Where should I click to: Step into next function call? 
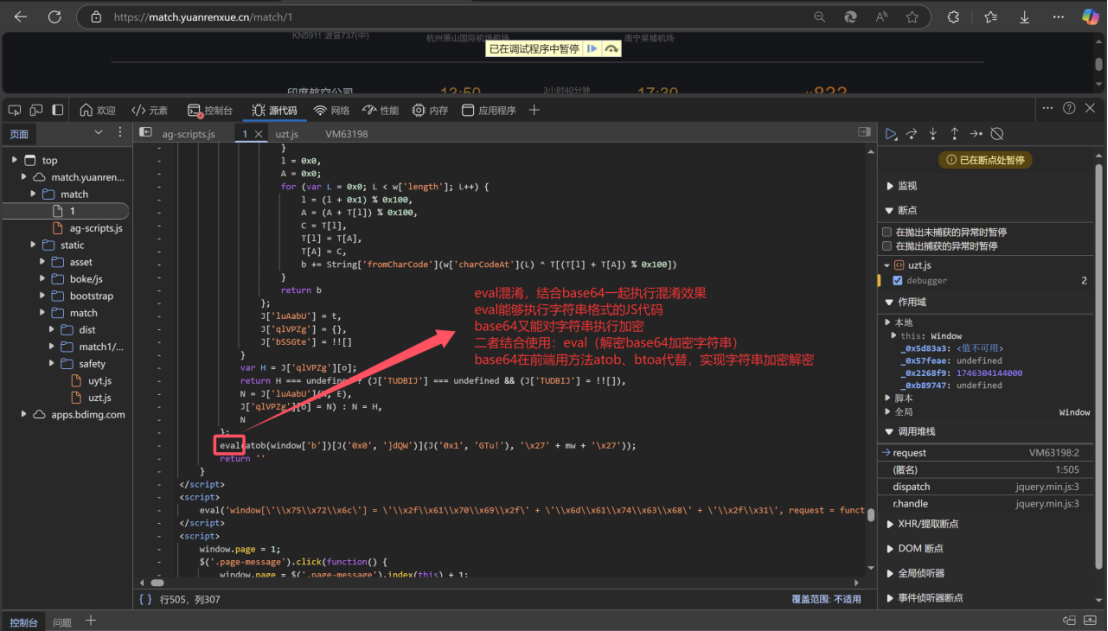(933, 134)
